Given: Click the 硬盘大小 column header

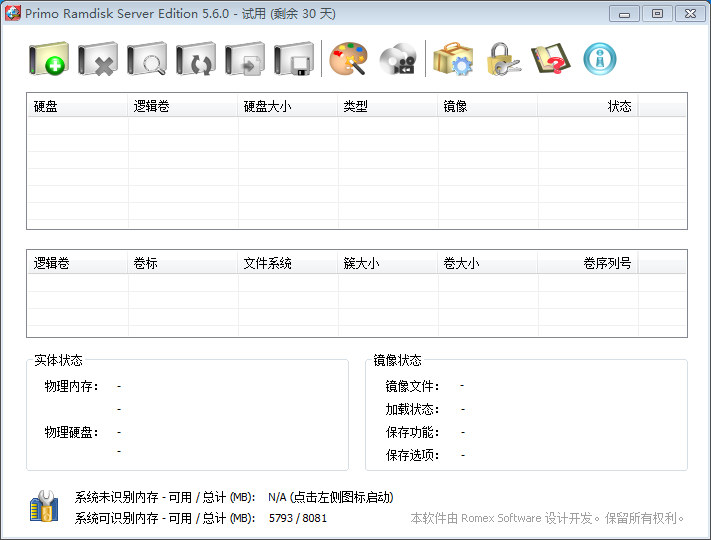Looking at the screenshot, I should coord(287,106).
